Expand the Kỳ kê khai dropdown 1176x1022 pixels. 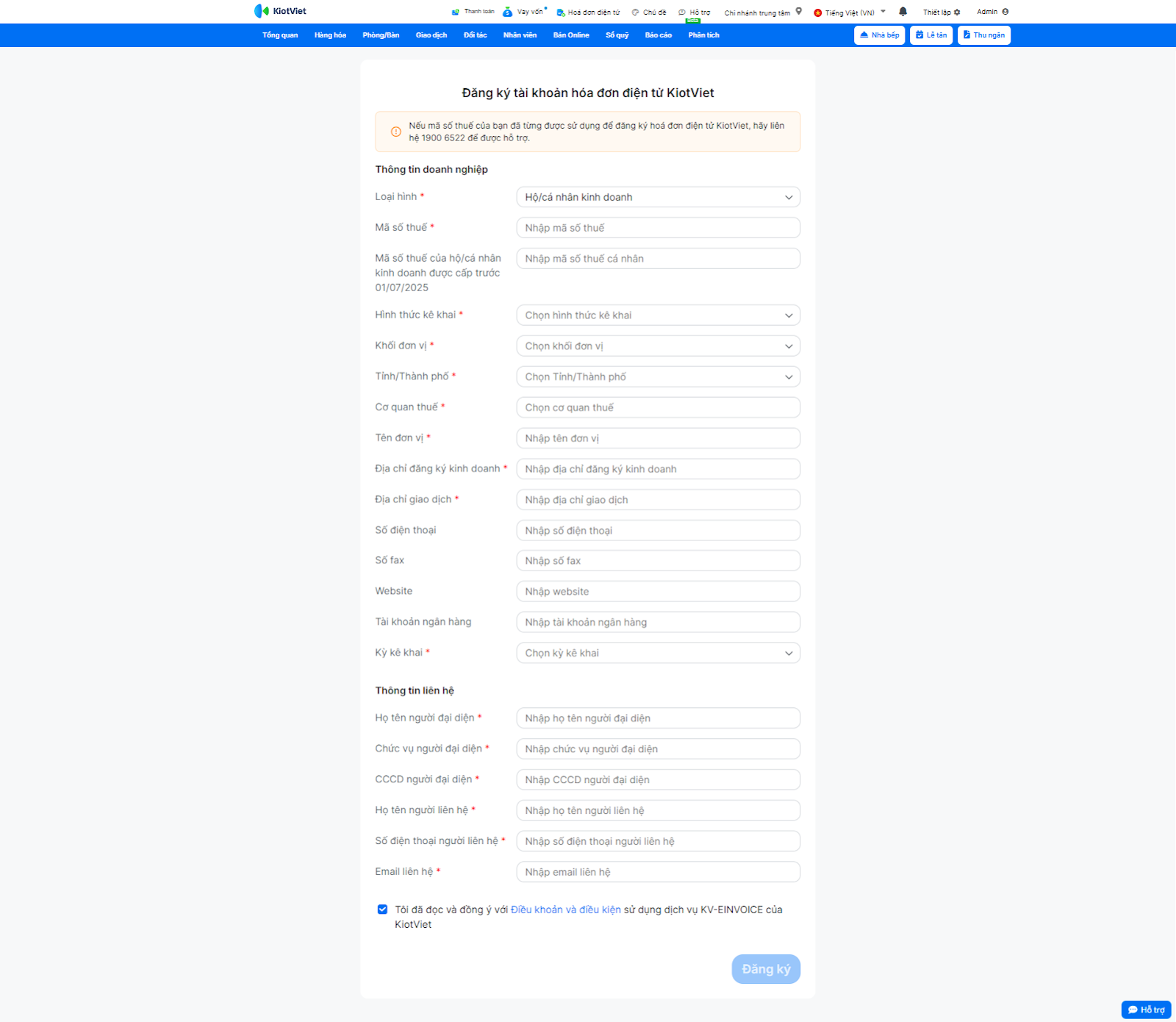659,653
